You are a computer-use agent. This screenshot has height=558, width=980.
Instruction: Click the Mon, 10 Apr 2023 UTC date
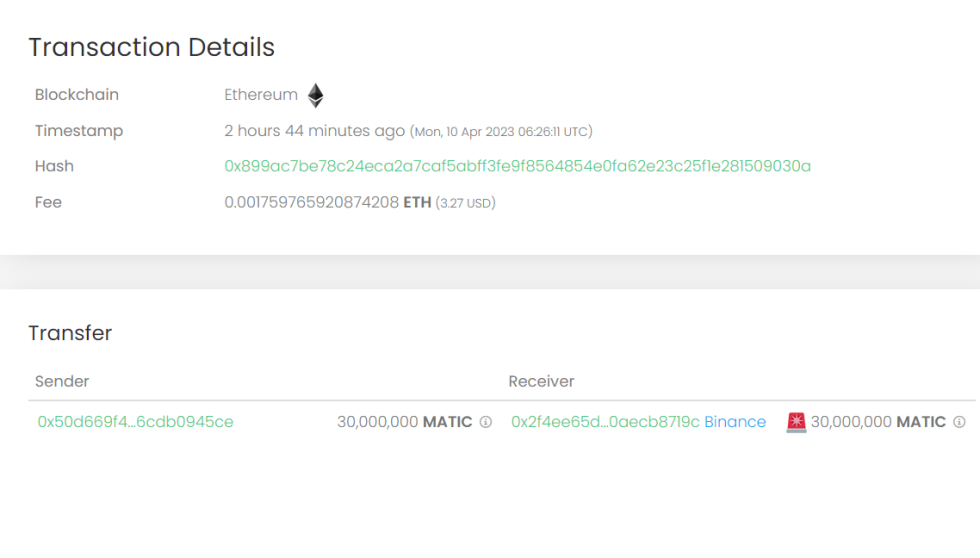(503, 131)
